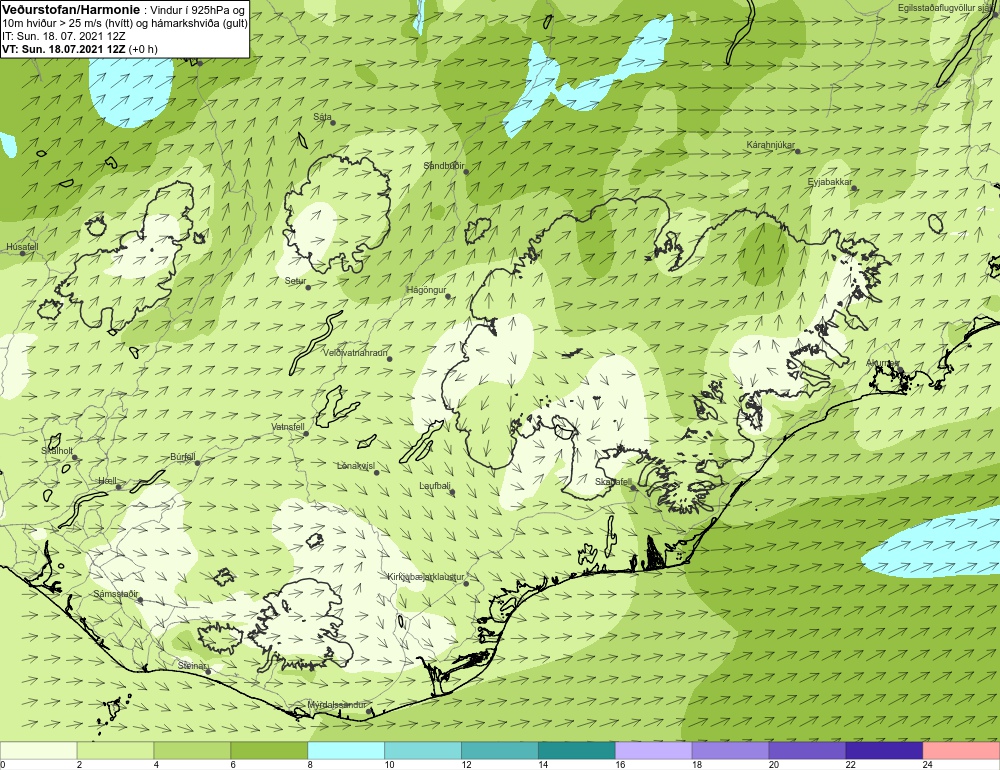This screenshot has height=770, width=1000.
Task: Click the Húsafell station label
Action: coord(22,247)
